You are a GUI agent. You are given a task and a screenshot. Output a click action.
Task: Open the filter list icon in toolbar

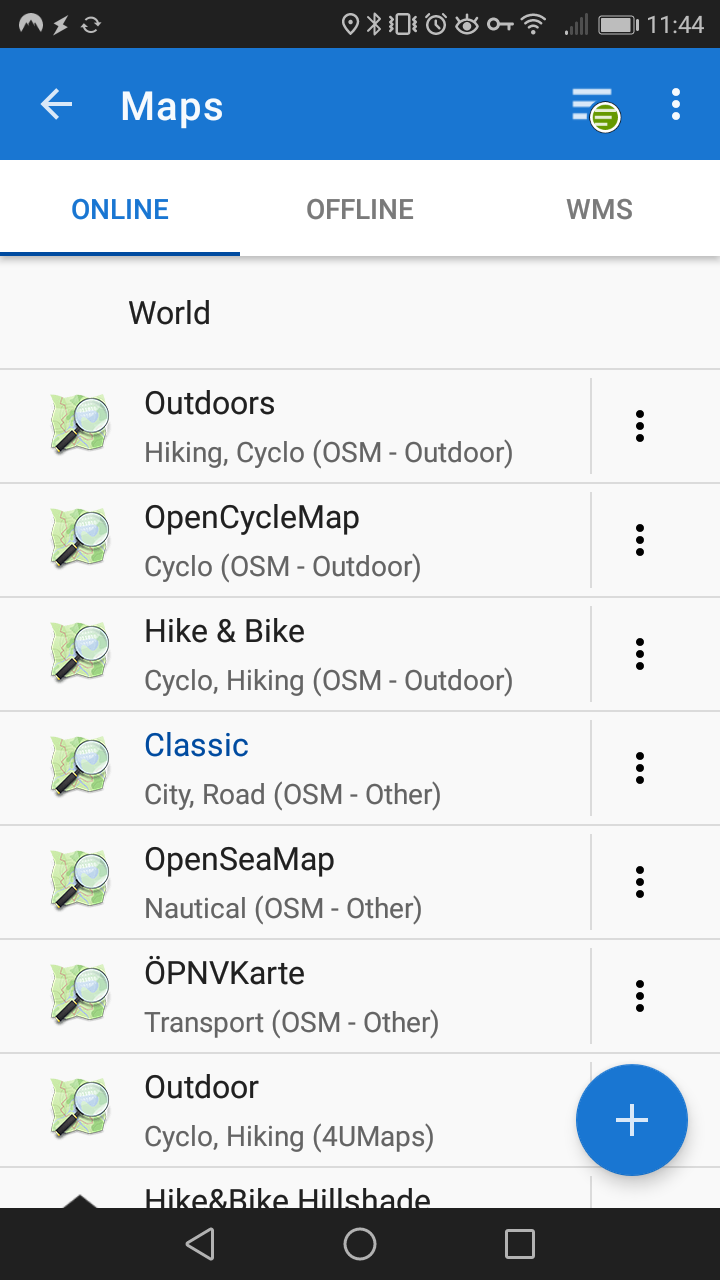pos(594,107)
